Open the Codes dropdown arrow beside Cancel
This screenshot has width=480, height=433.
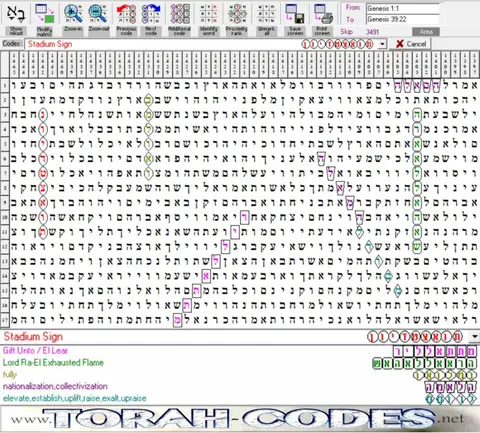click(x=383, y=44)
